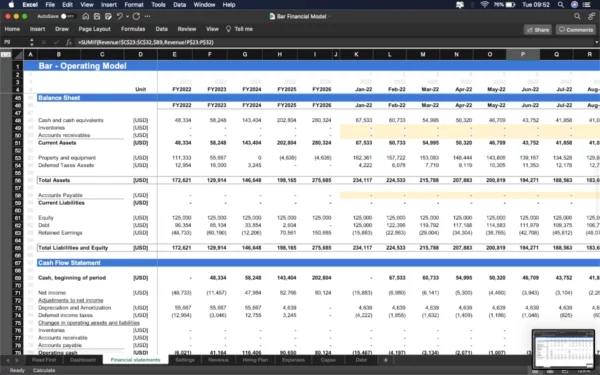Open Spotlight search in the macOS menu bar
The height and width of the screenshot is (375, 600).
[x=561, y=5]
